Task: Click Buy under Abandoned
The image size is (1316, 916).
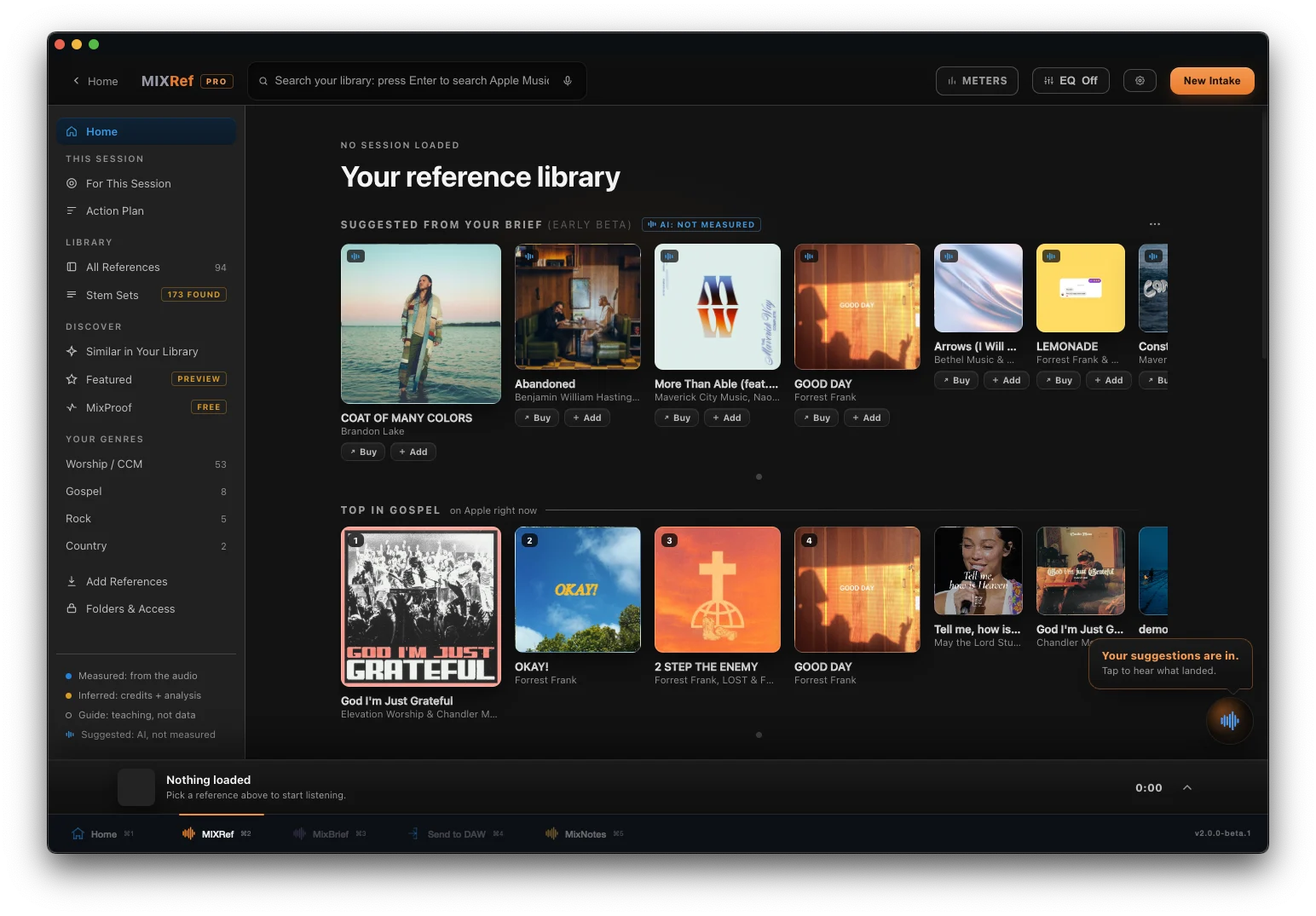Action: [537, 418]
